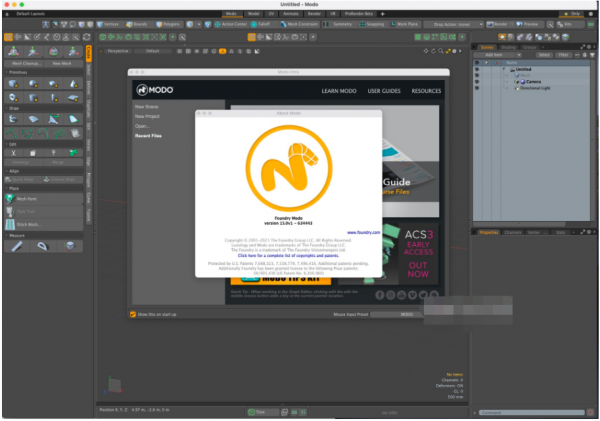
Task: Toggle Show this on start up checkbox
Action: pos(133,315)
